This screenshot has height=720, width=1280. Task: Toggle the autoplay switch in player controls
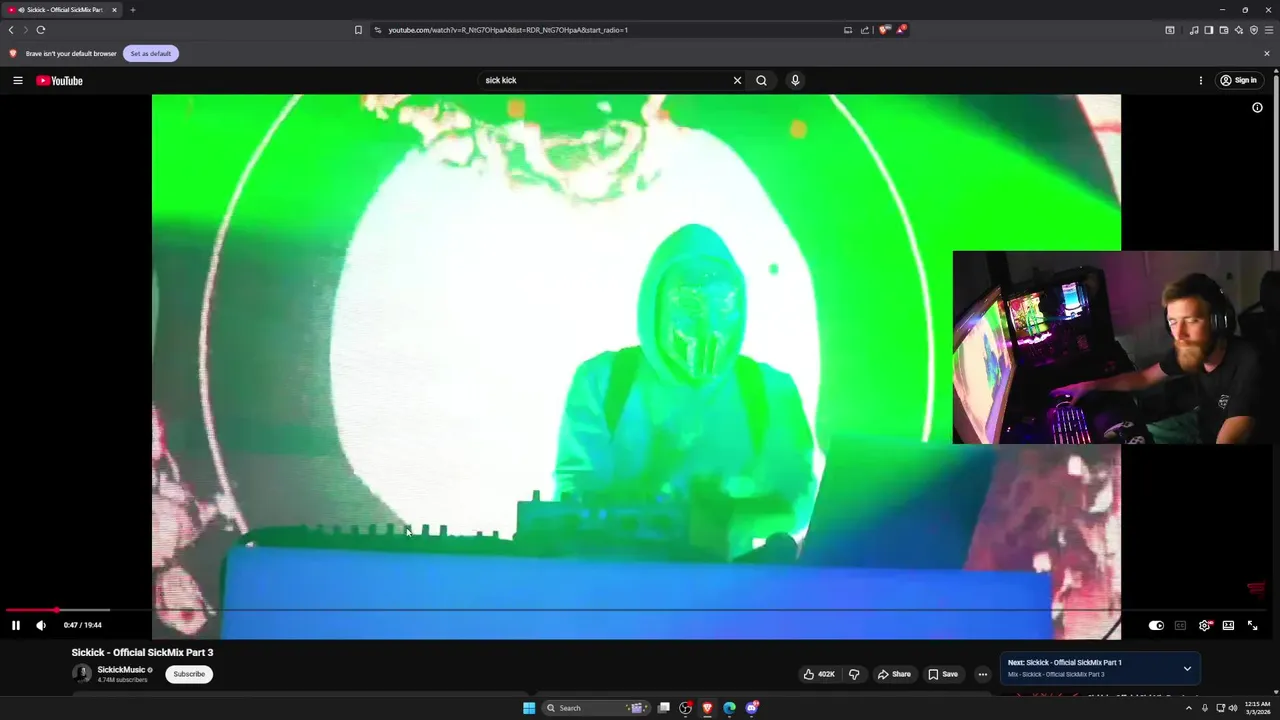(x=1156, y=625)
